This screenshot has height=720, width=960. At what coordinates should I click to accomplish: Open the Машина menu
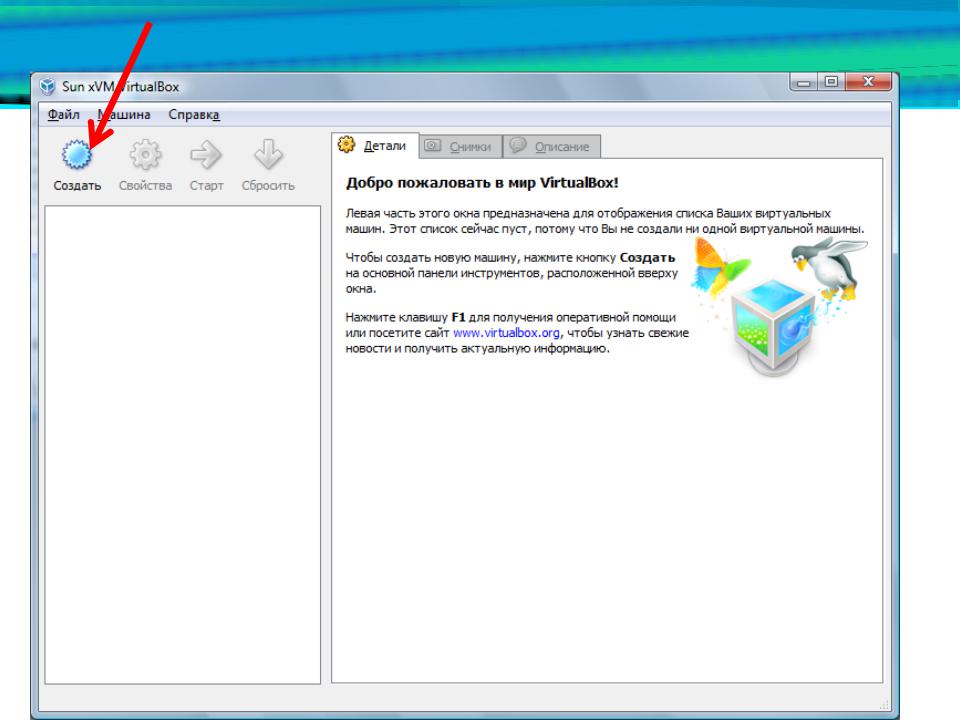[x=124, y=114]
